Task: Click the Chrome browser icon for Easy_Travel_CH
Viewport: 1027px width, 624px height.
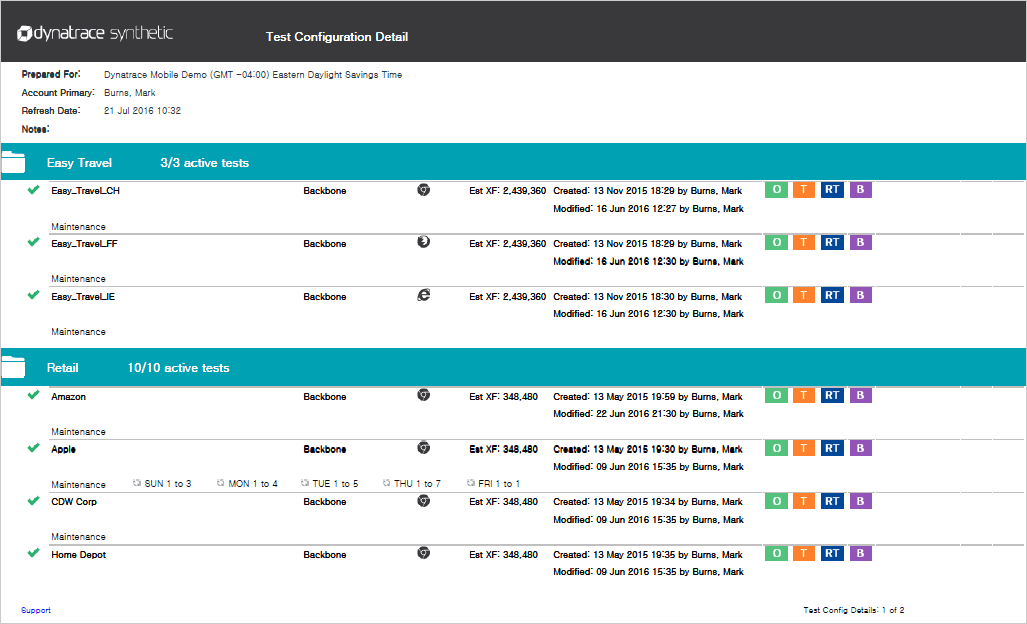Action: [424, 190]
